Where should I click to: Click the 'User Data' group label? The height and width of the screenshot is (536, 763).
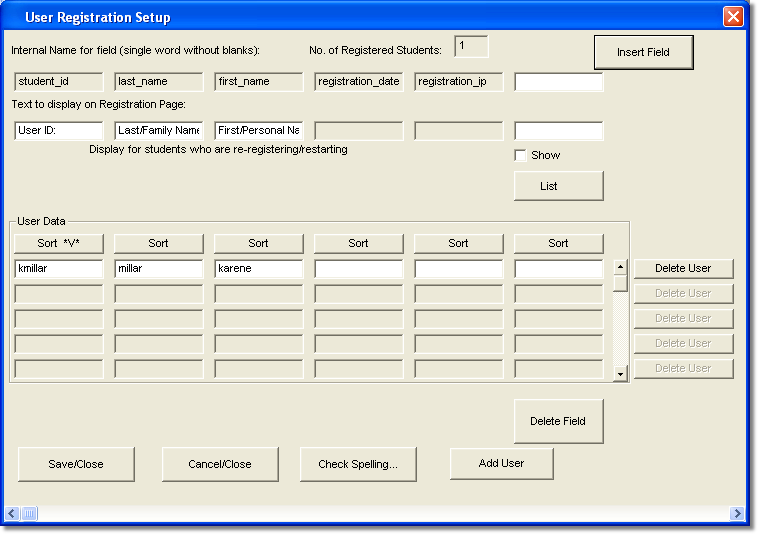click(x=41, y=221)
